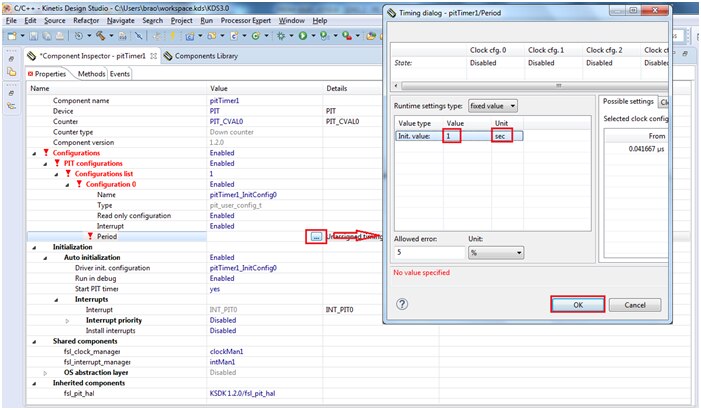The width and height of the screenshot is (701, 410).
Task: Click the Timing dialog help icon
Action: 403,304
